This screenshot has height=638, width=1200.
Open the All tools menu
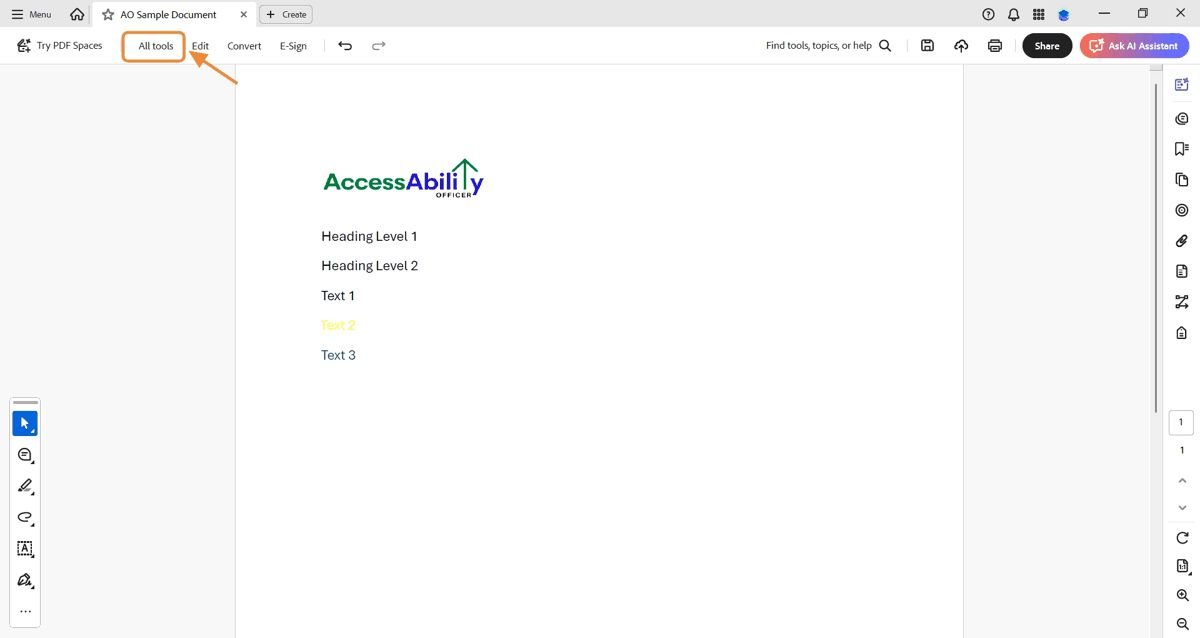pyautogui.click(x=155, y=46)
